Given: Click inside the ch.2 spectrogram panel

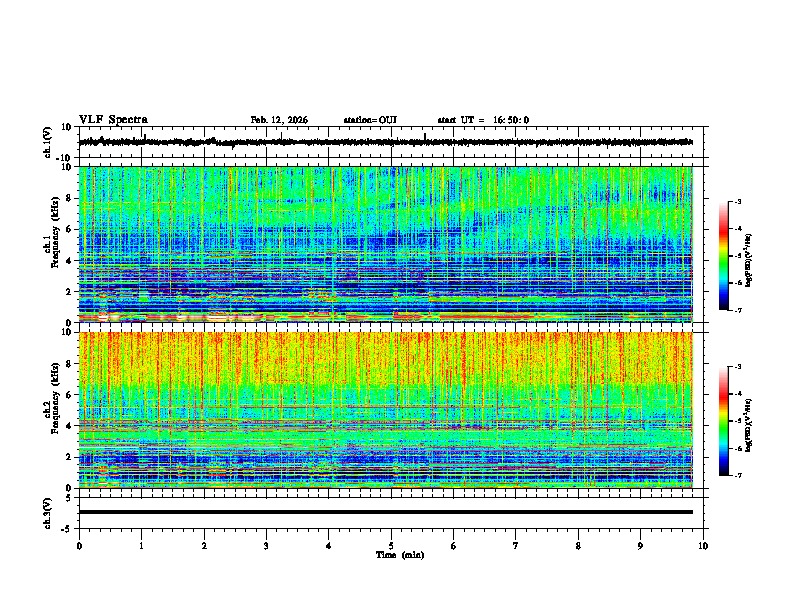Looking at the screenshot, I should click(386, 410).
